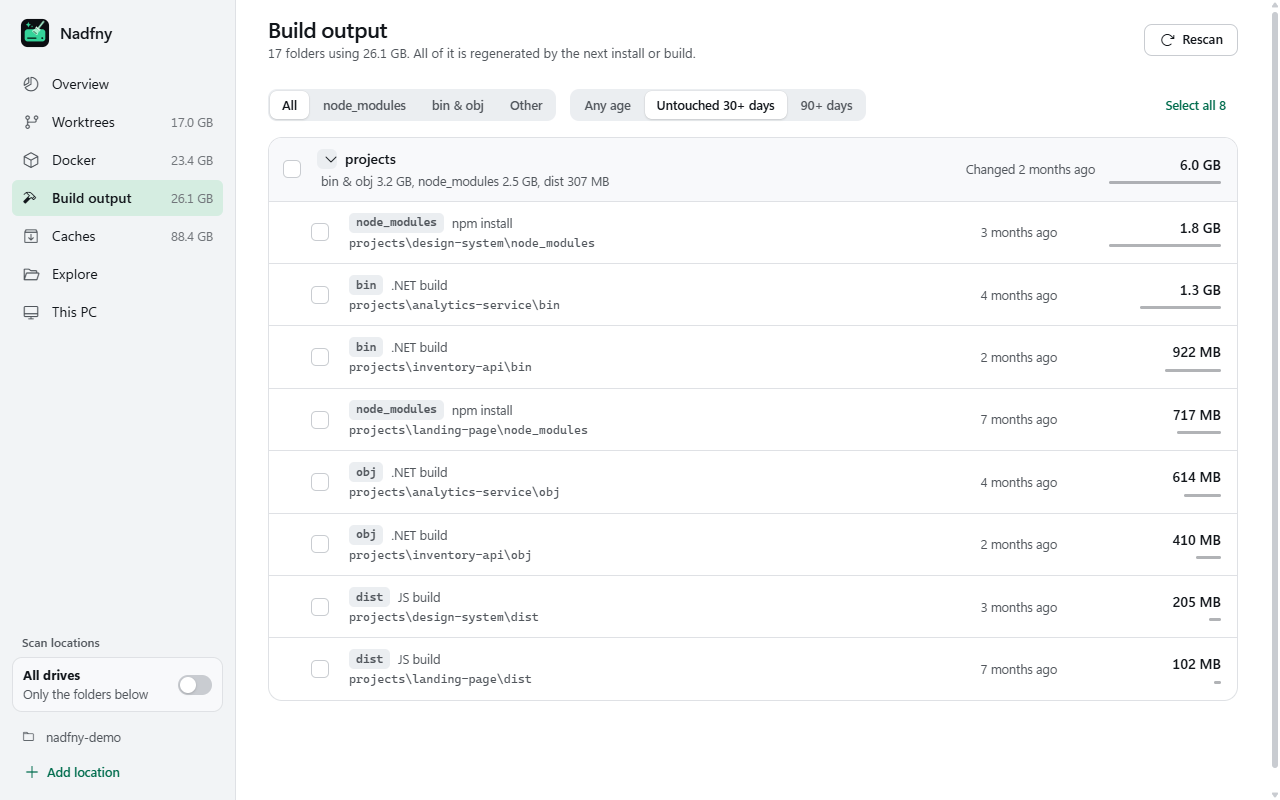Navigate to This PC

point(117,312)
